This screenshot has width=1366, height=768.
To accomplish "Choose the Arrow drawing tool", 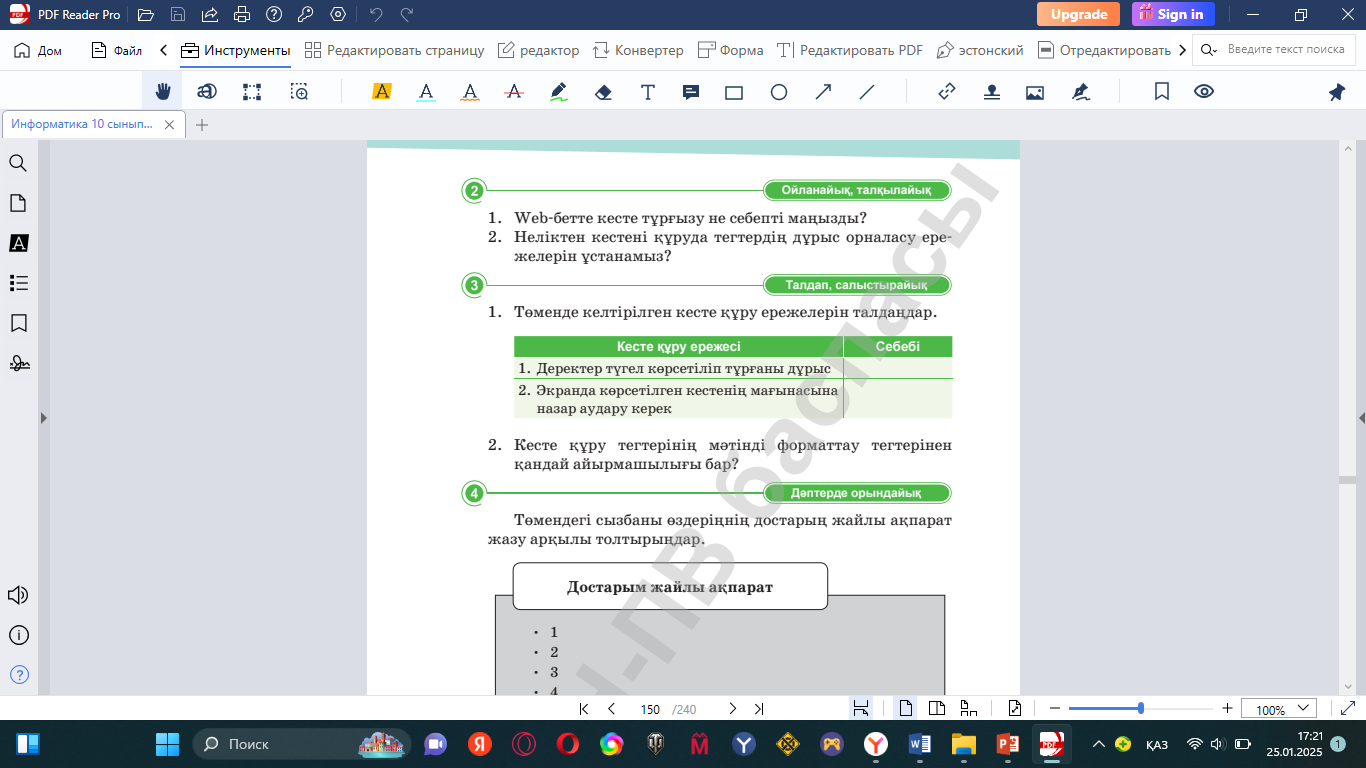I will click(823, 92).
